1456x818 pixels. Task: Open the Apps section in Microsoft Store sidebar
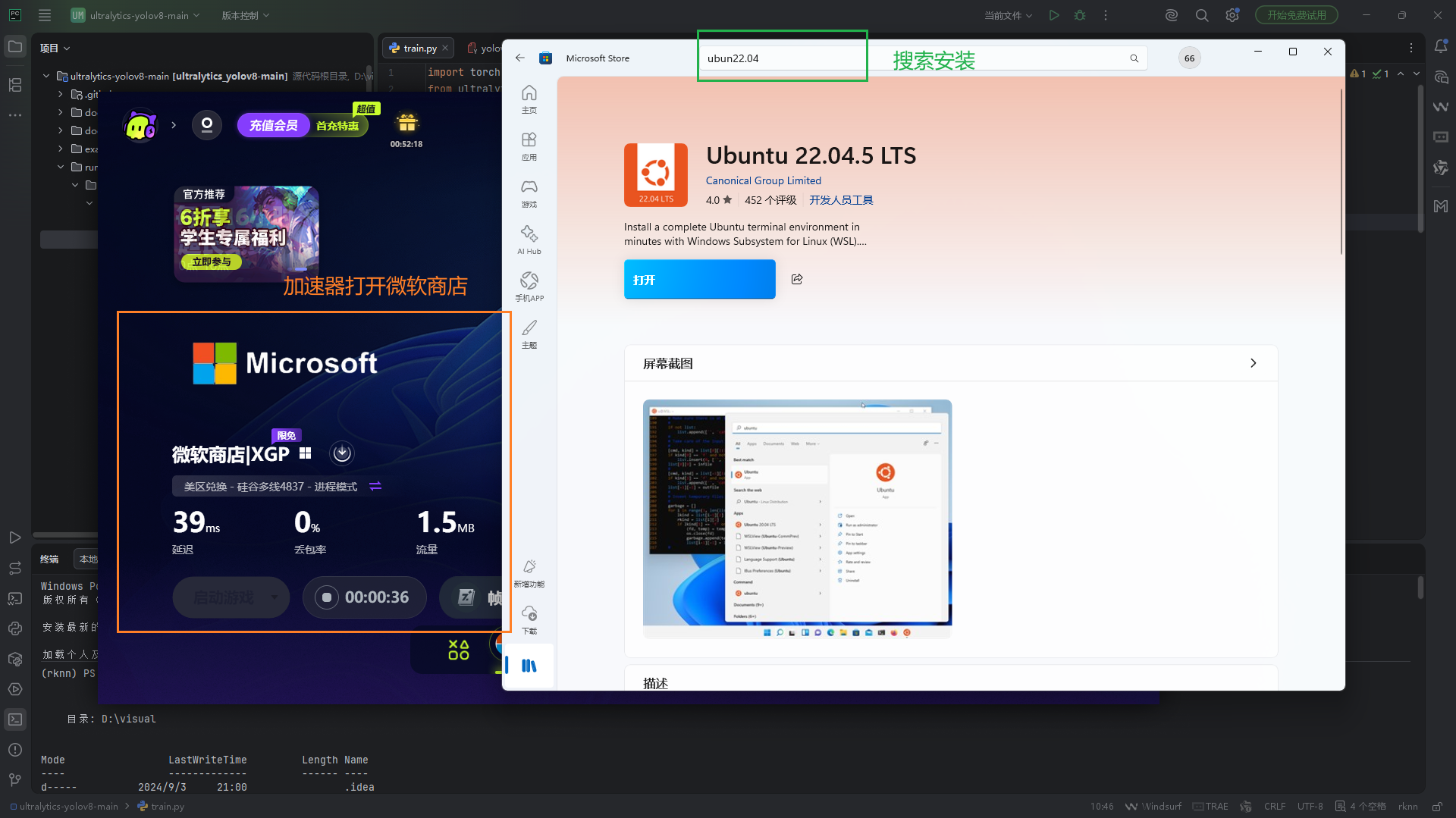tap(529, 146)
